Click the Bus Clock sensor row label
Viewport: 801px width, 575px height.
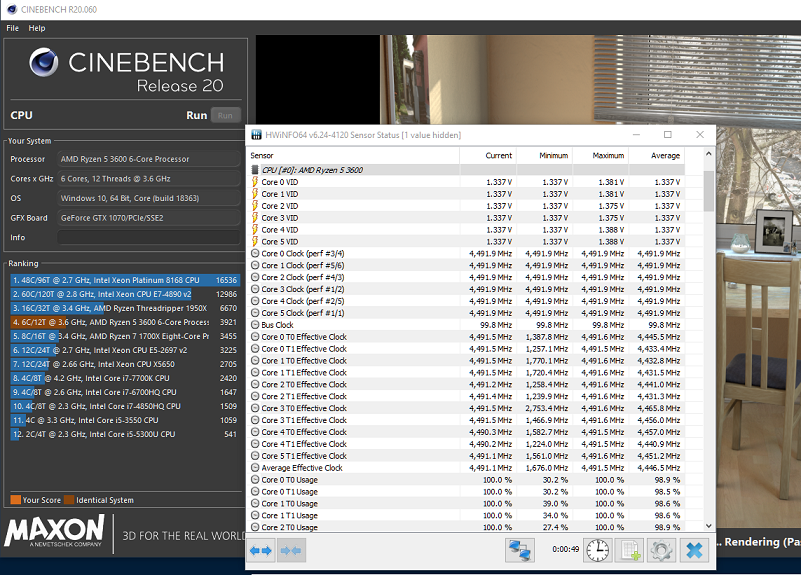277,325
